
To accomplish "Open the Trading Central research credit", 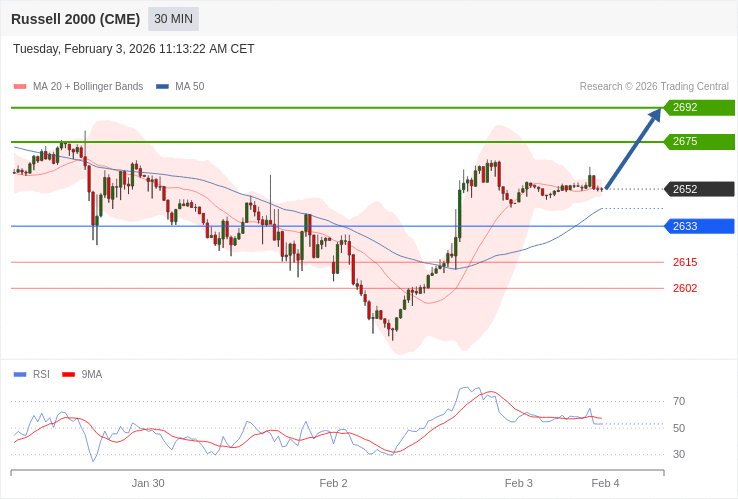I will click(654, 87).
